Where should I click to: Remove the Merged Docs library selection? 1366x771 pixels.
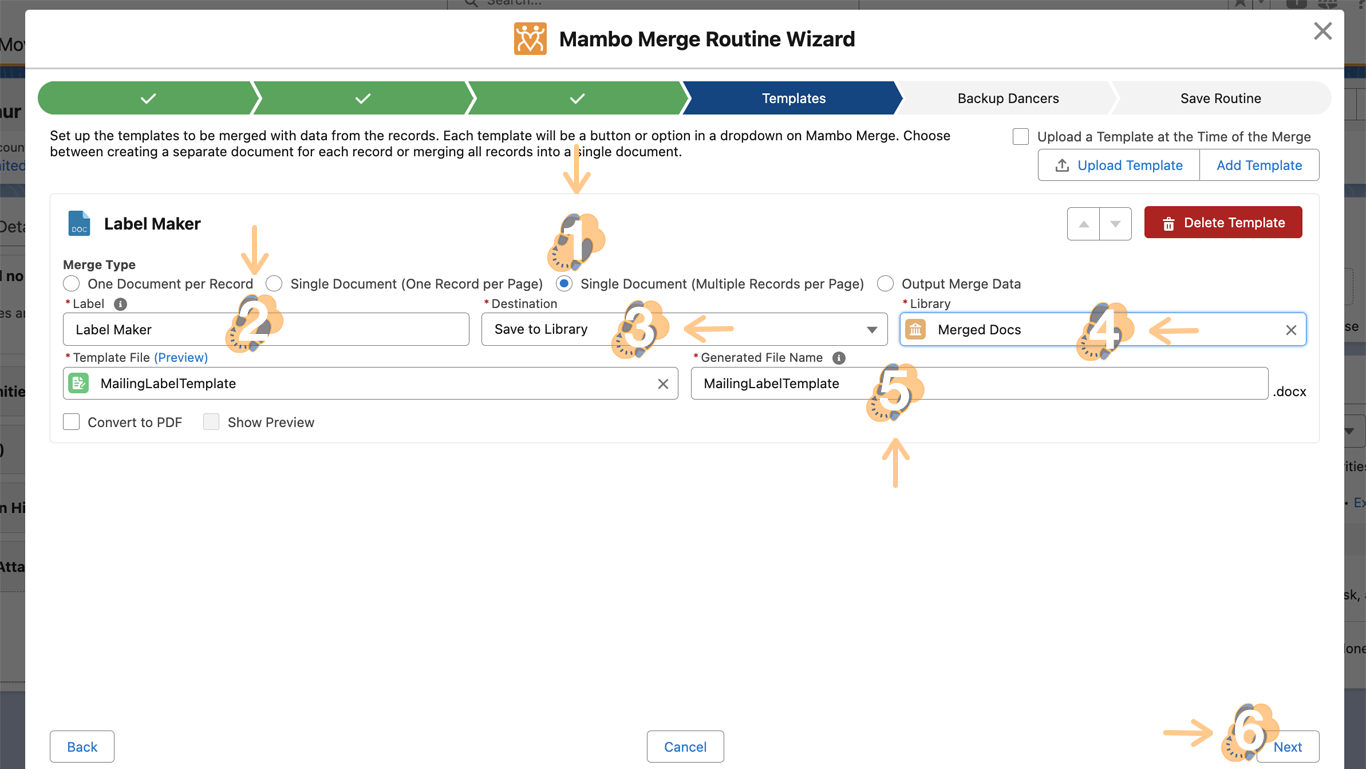[1291, 330]
